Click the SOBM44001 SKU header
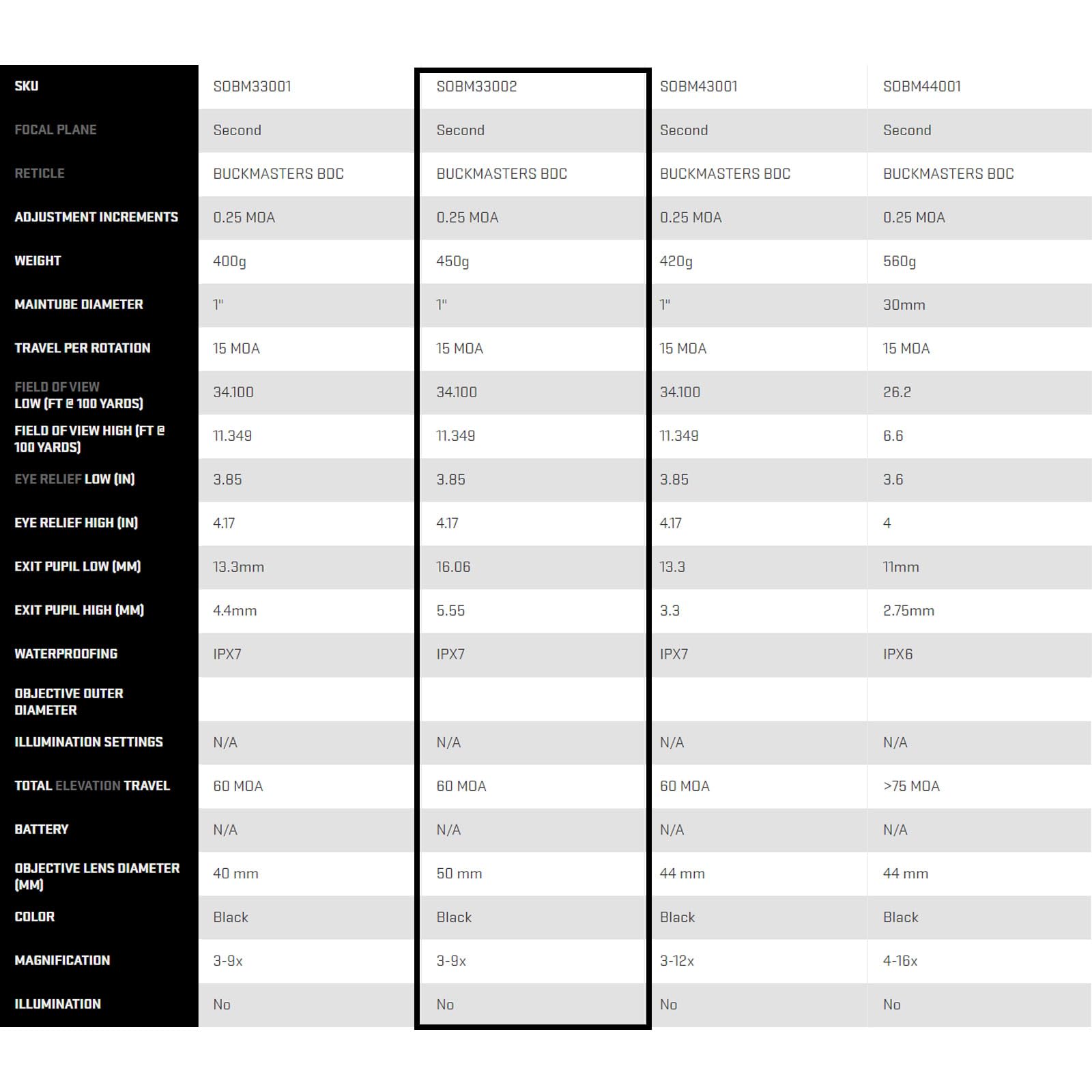1092x1092 pixels. coord(921,87)
